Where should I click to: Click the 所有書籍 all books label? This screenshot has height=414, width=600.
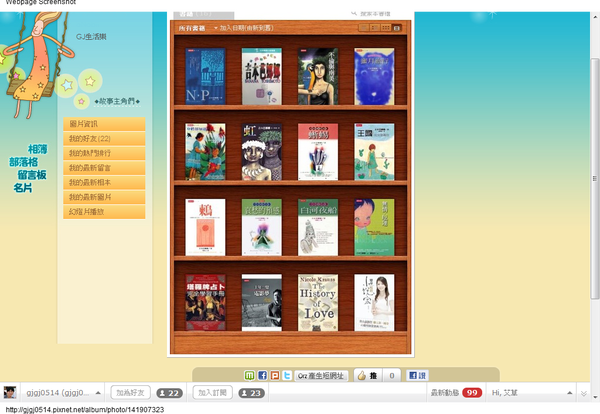(192, 28)
